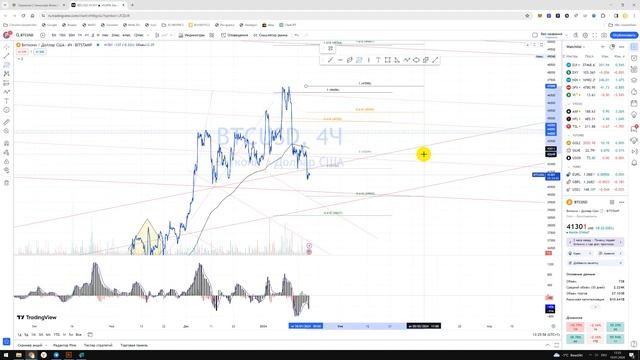This screenshot has width=640, height=360.
Task: Click the blue buy price button
Action: click(40, 52)
